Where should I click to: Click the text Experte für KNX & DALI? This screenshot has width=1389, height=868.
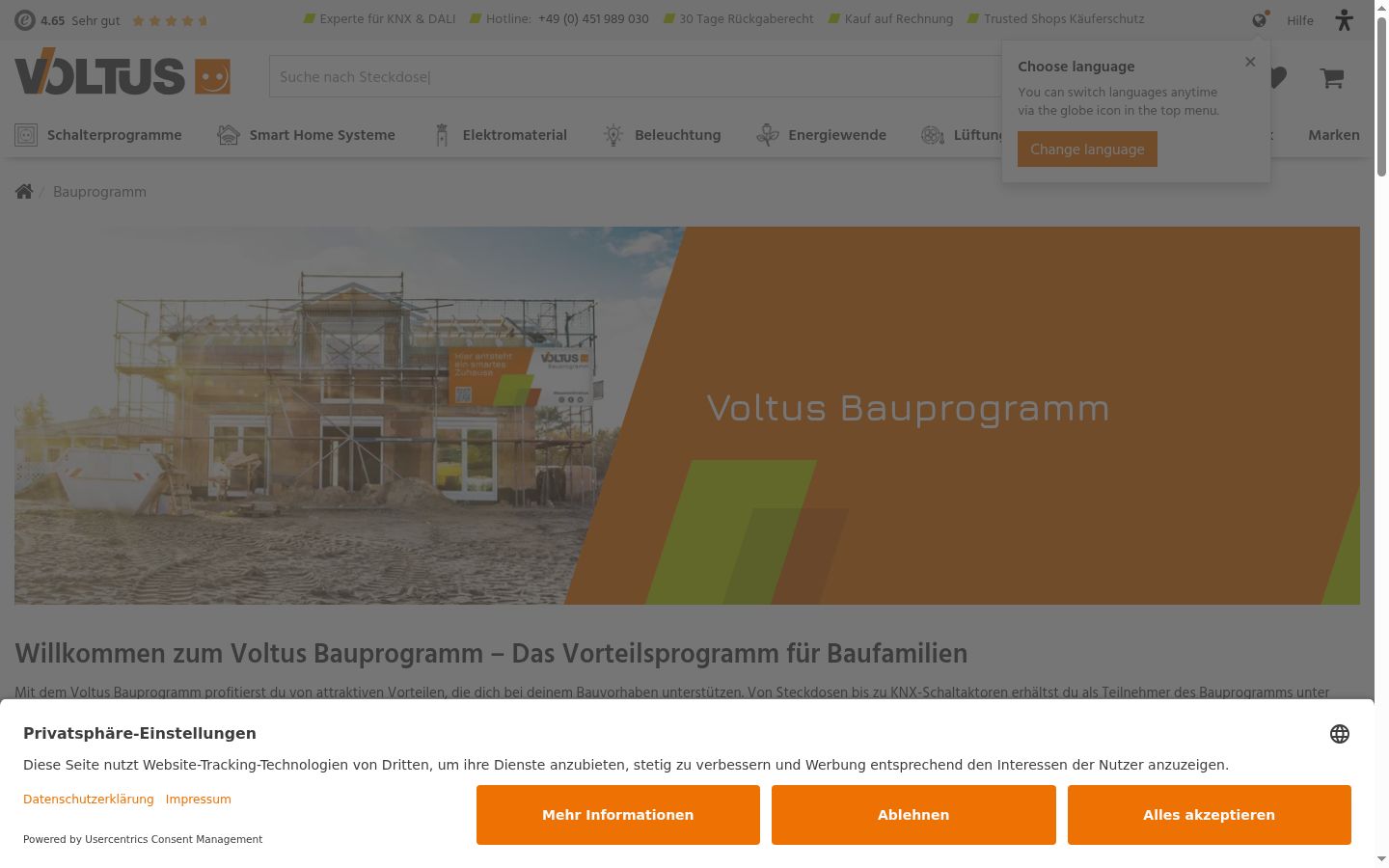click(388, 19)
